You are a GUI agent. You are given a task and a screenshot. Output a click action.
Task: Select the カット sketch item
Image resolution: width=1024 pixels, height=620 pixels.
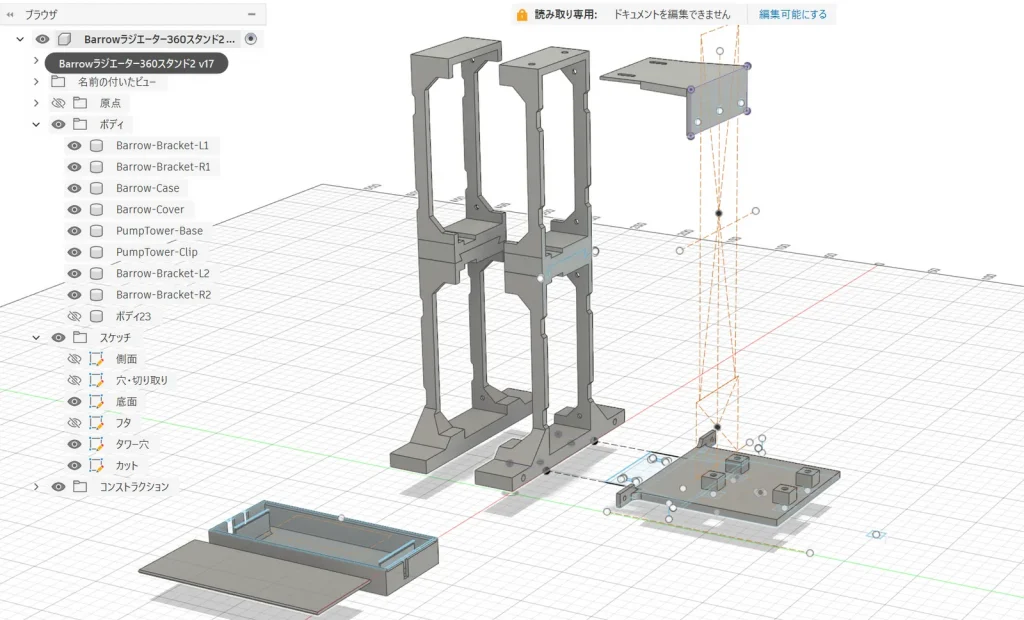(127, 466)
